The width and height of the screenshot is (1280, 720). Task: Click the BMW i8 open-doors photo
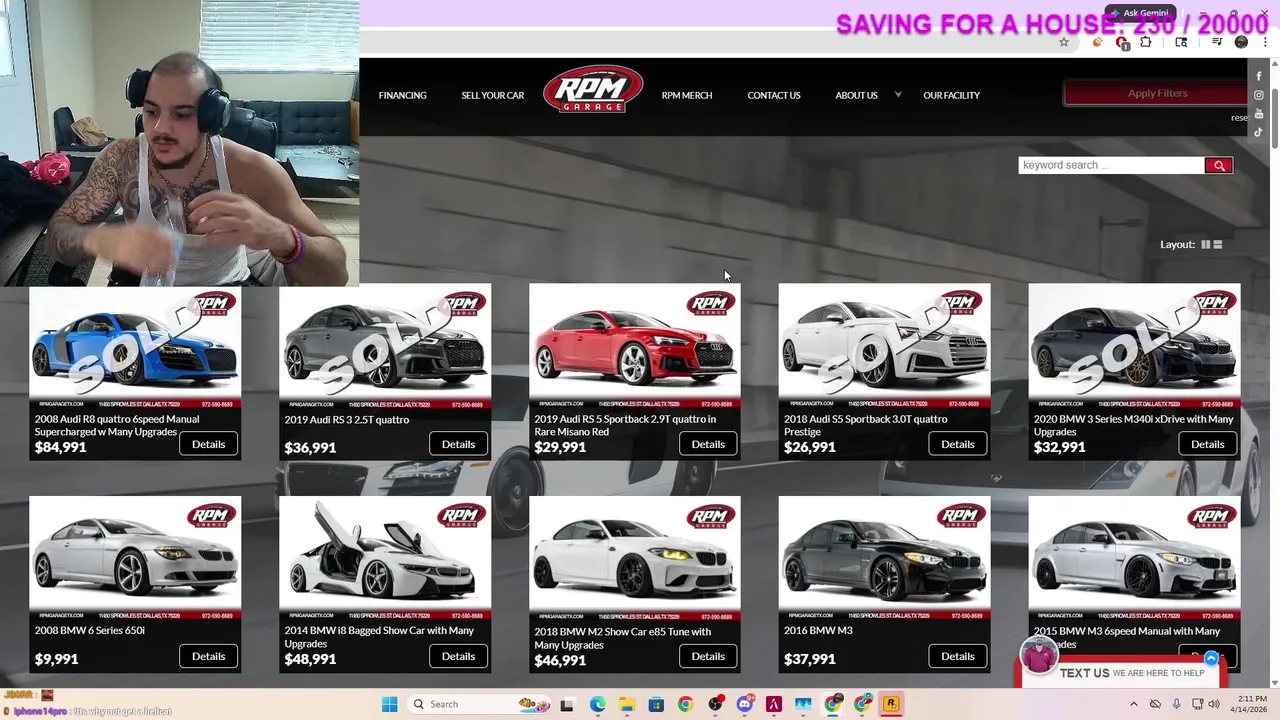point(385,559)
